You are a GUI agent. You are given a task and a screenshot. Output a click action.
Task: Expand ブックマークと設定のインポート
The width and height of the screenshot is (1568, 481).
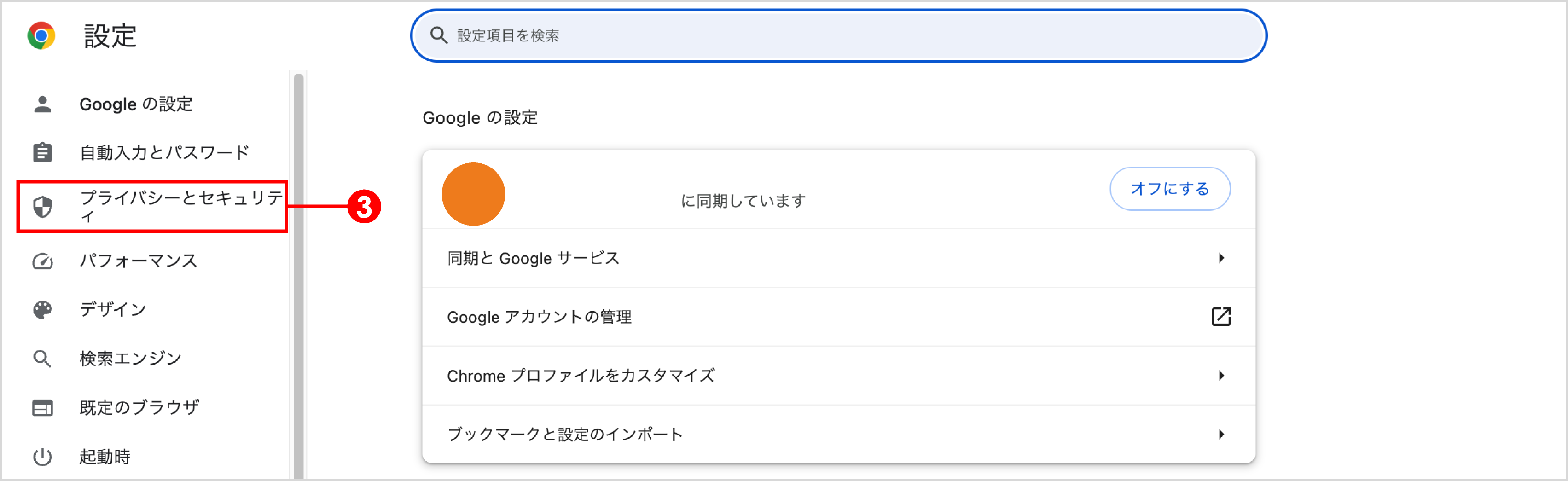[1222, 434]
